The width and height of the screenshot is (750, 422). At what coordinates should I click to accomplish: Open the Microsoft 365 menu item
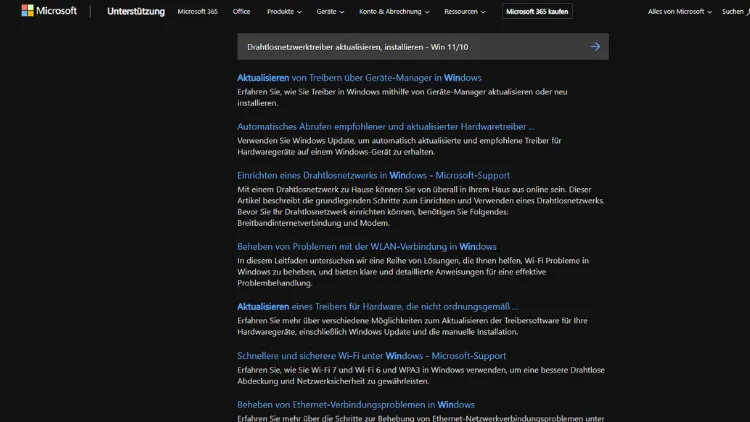pos(198,11)
